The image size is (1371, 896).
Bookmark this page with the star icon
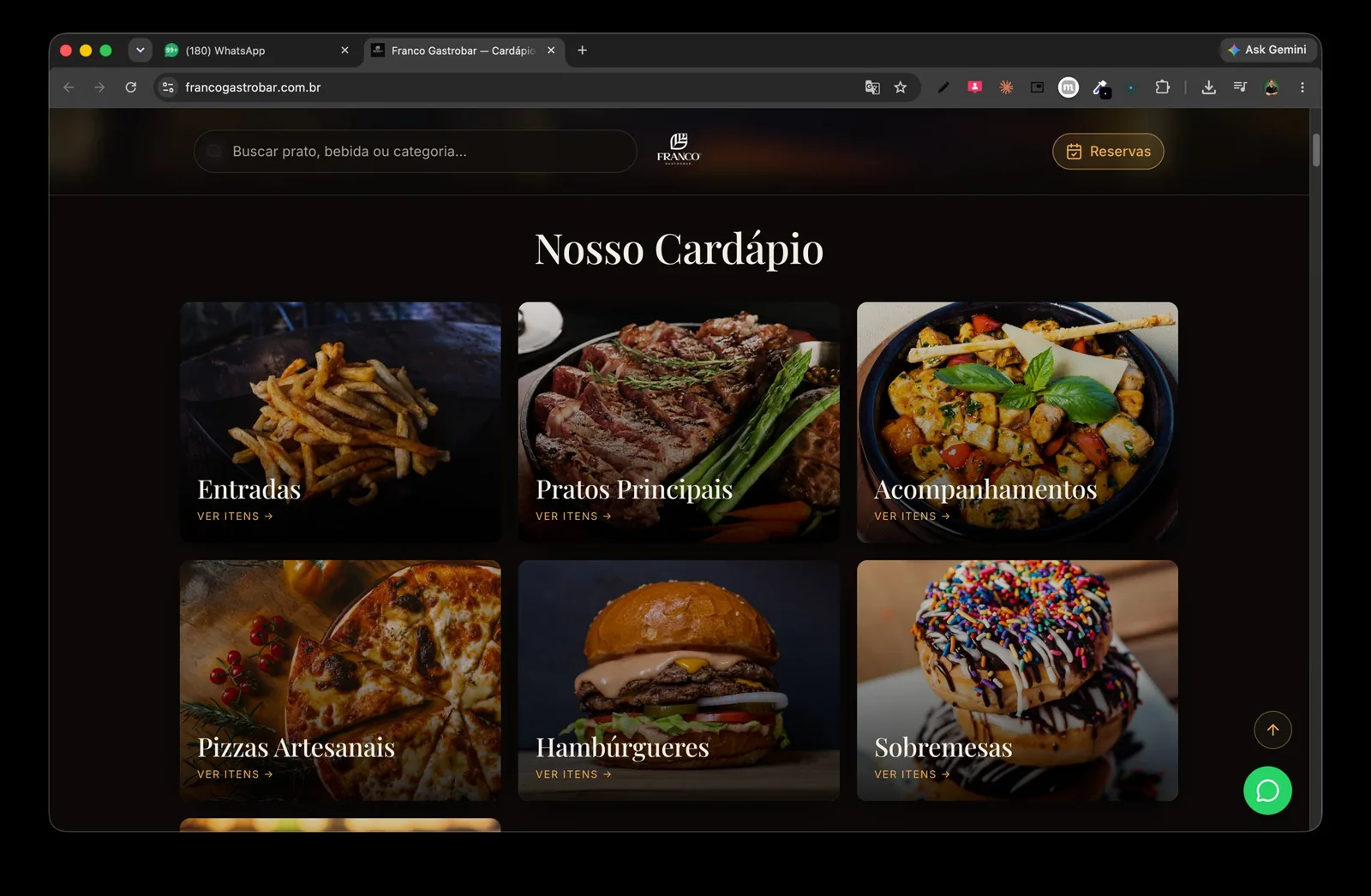point(900,87)
